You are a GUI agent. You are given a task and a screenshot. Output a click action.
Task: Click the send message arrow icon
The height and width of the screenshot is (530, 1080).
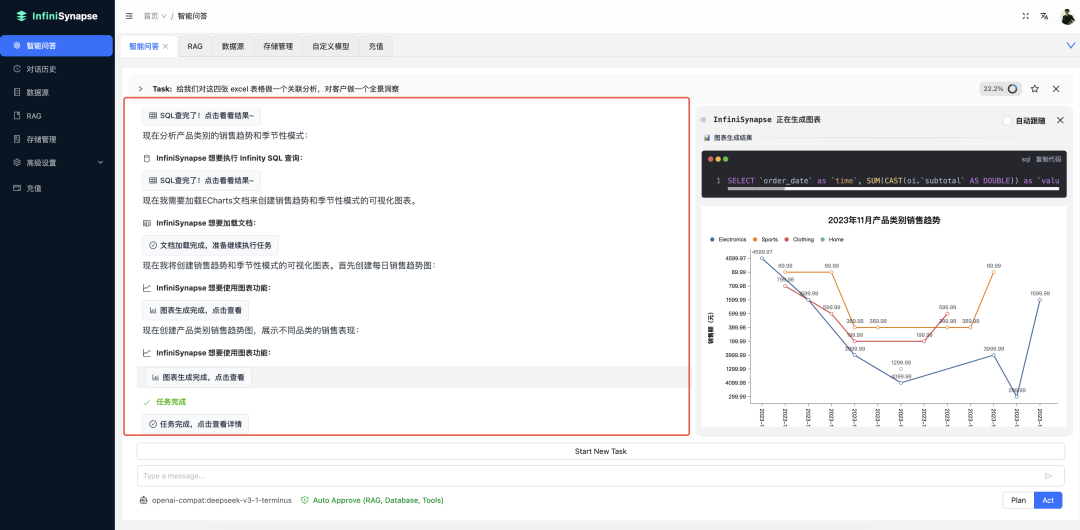pos(1049,476)
